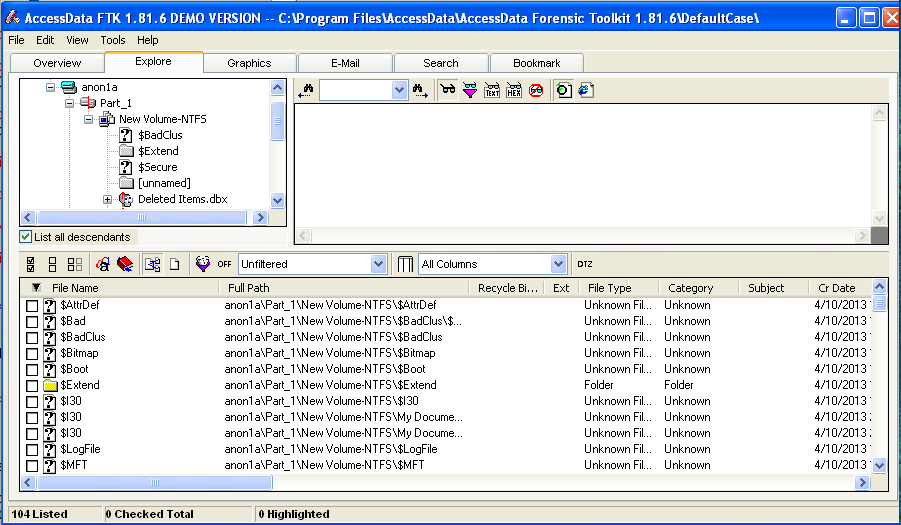Open the viewer search term dropdown

pyautogui.click(x=399, y=90)
